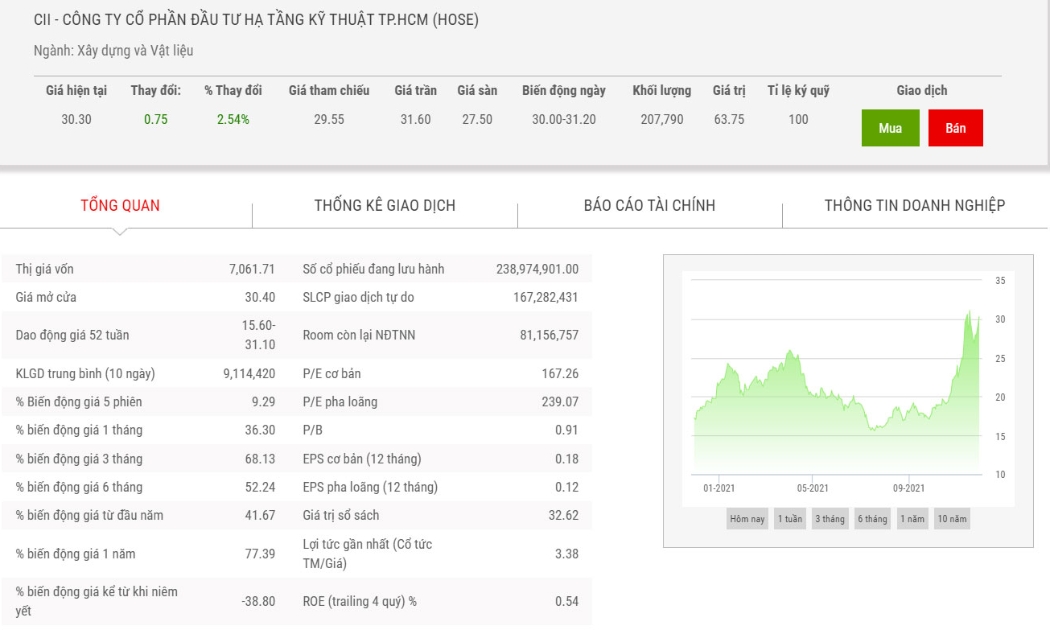Click daily range 30.00-31.20
Screen dimensions: 1050x630
click(x=564, y=119)
